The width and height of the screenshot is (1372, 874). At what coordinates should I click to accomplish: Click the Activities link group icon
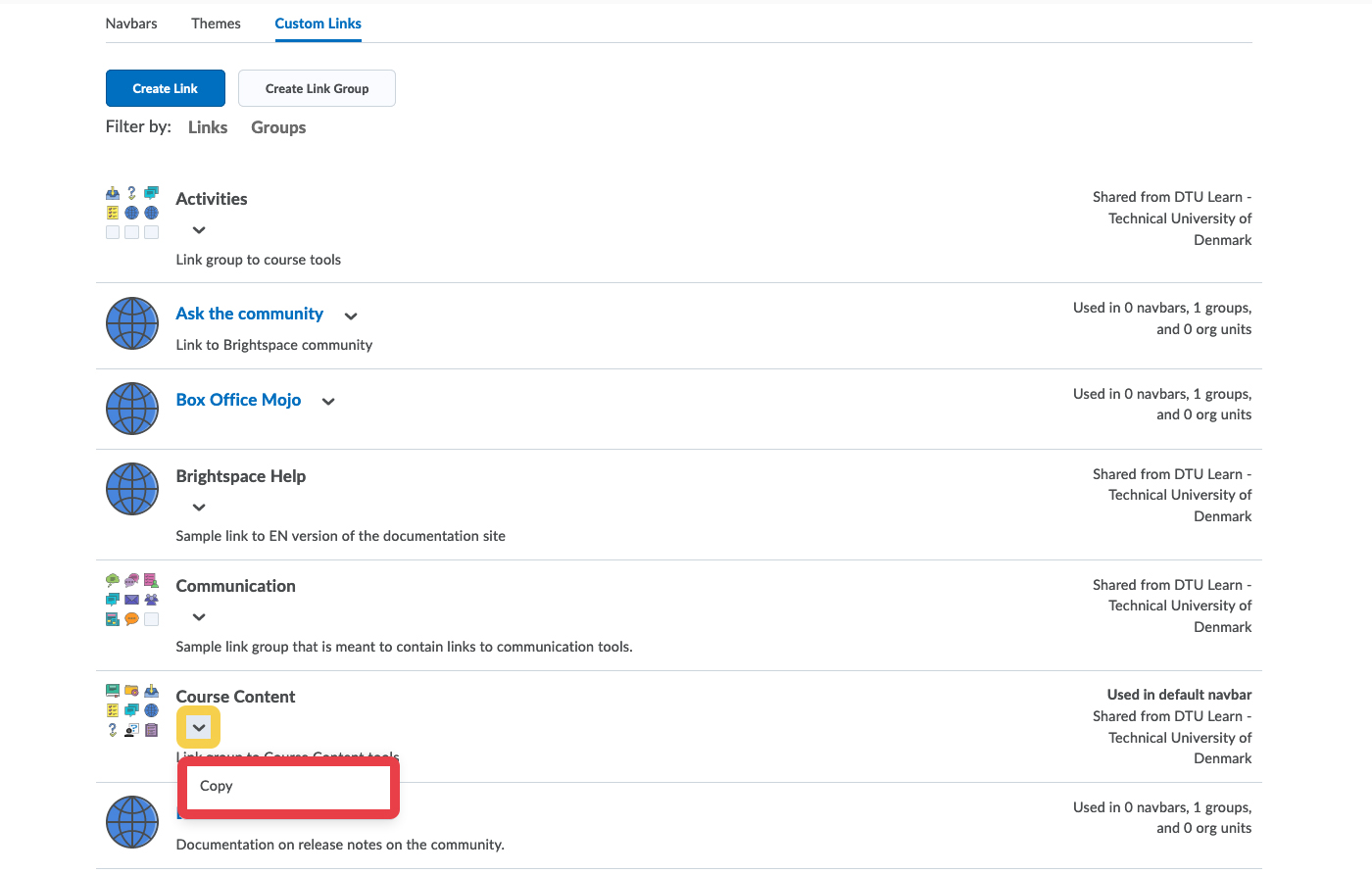[x=131, y=213]
